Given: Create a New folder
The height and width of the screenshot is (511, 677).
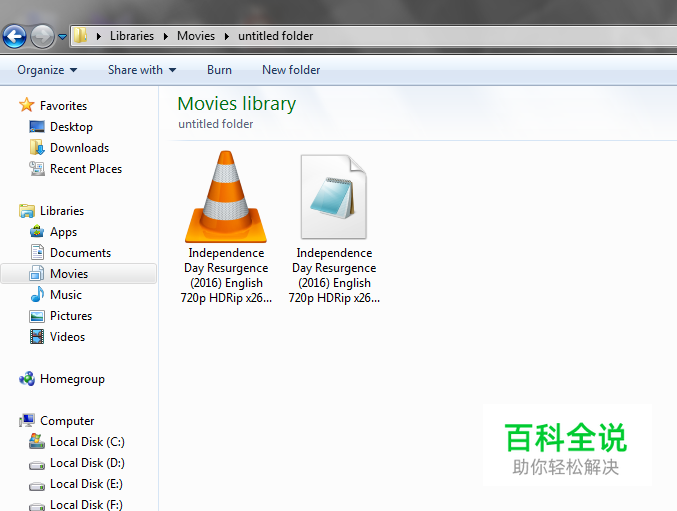Looking at the screenshot, I should click(291, 70).
